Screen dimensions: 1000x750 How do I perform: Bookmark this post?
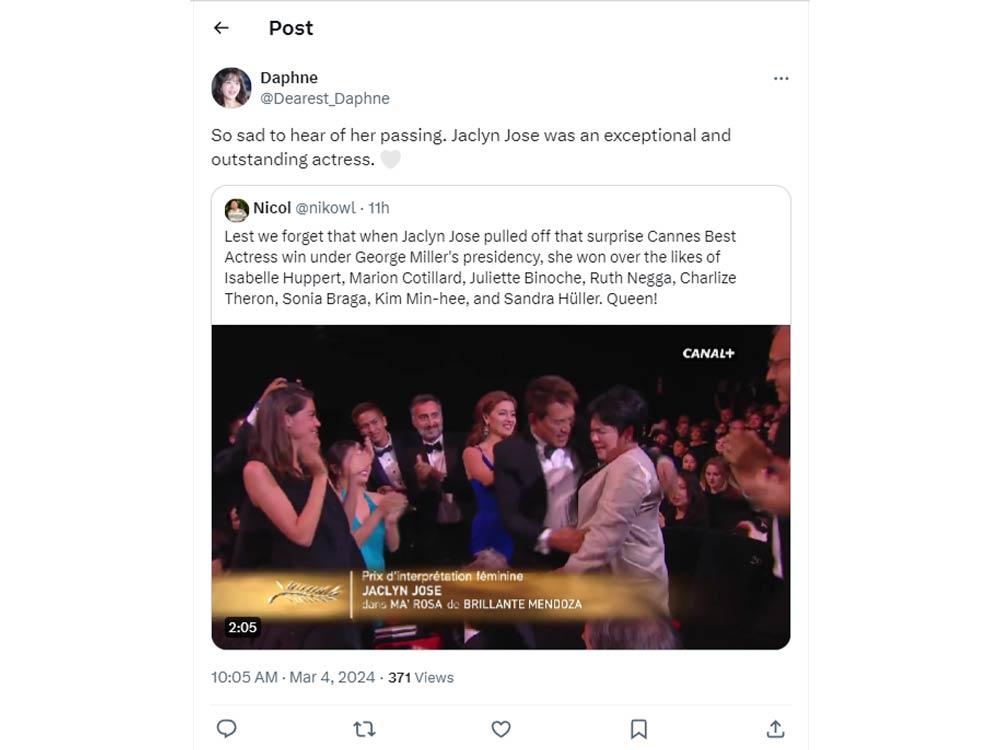(x=638, y=728)
